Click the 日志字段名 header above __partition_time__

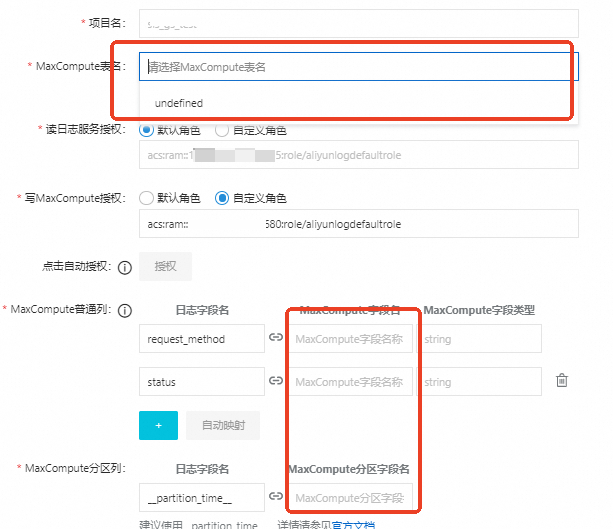(x=202, y=469)
